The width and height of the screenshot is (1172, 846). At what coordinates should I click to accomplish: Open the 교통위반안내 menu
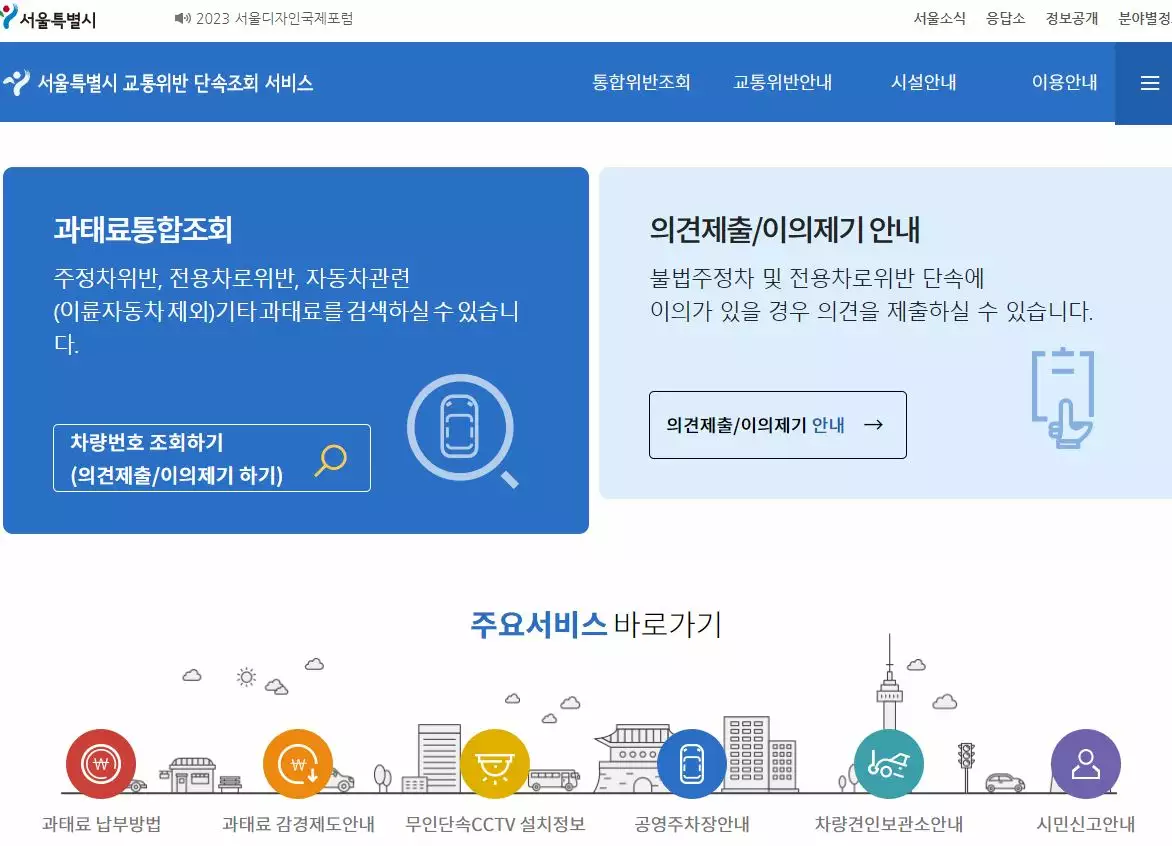(x=785, y=84)
